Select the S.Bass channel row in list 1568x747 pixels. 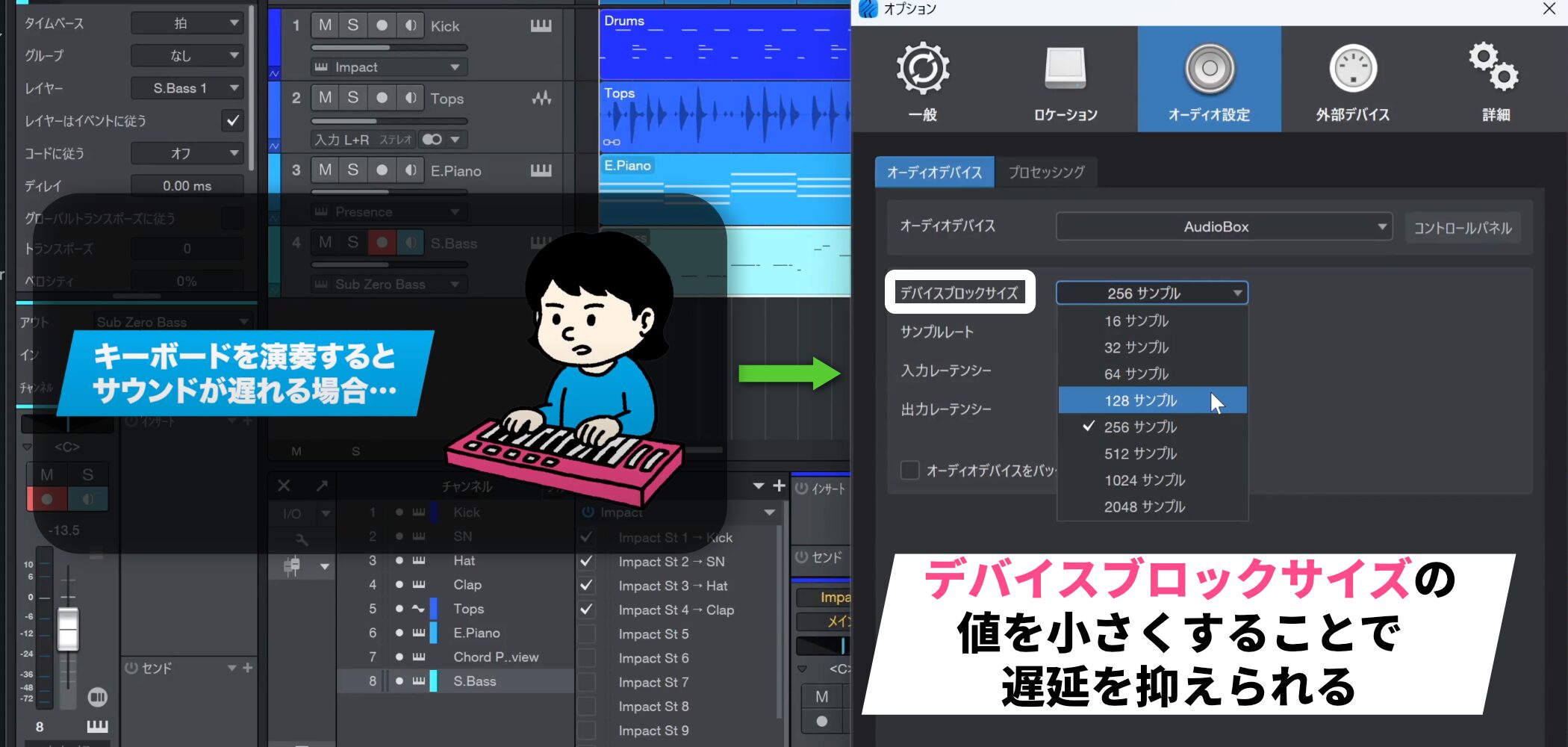click(474, 681)
